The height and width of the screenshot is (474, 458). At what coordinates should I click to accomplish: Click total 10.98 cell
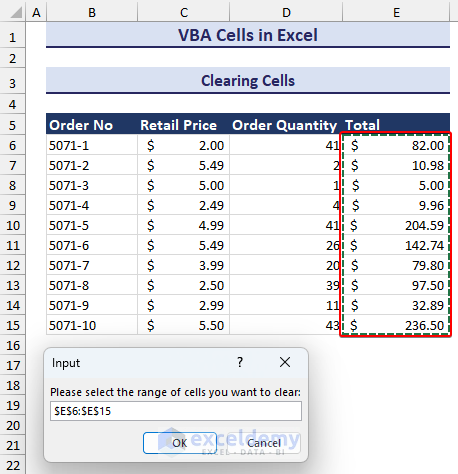(396, 165)
